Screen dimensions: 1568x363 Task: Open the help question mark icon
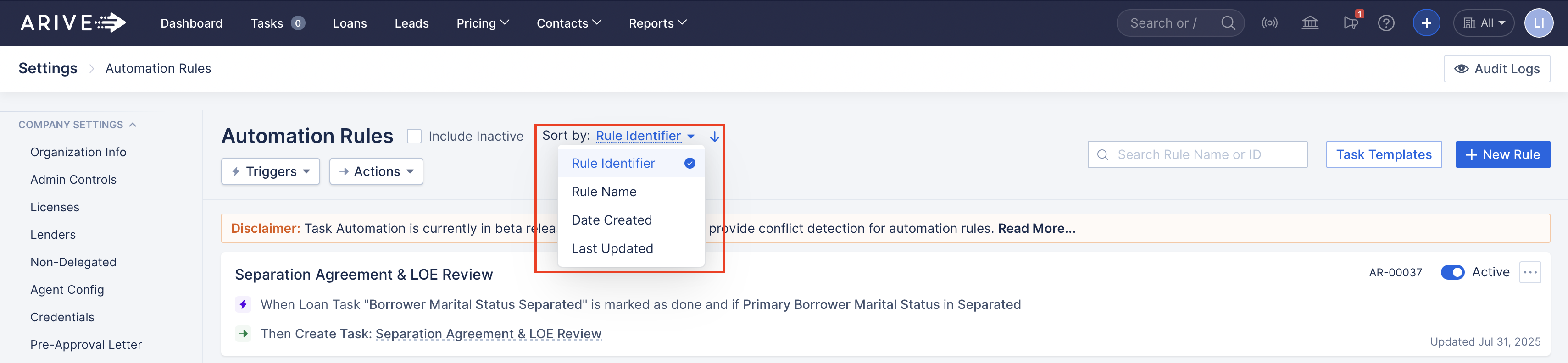[x=1386, y=23]
